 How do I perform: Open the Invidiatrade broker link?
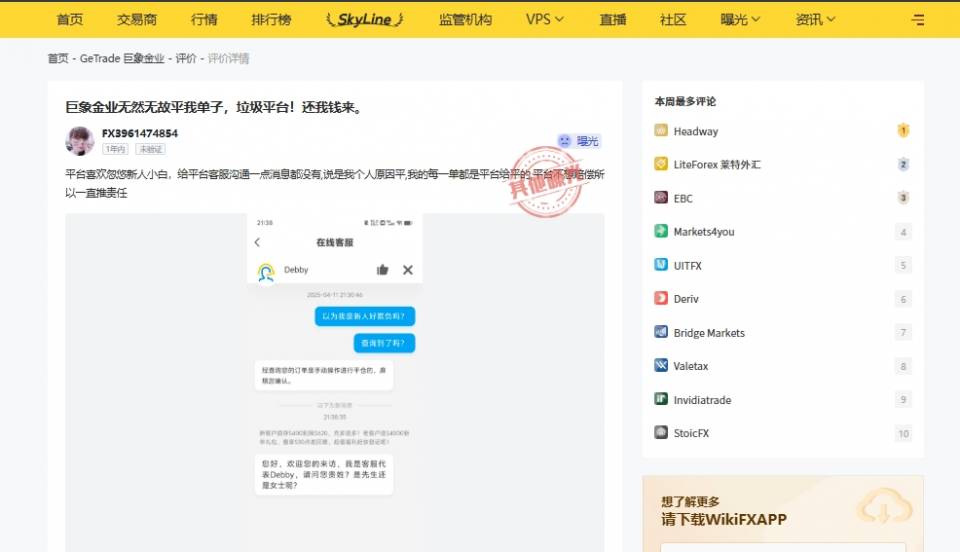(702, 400)
